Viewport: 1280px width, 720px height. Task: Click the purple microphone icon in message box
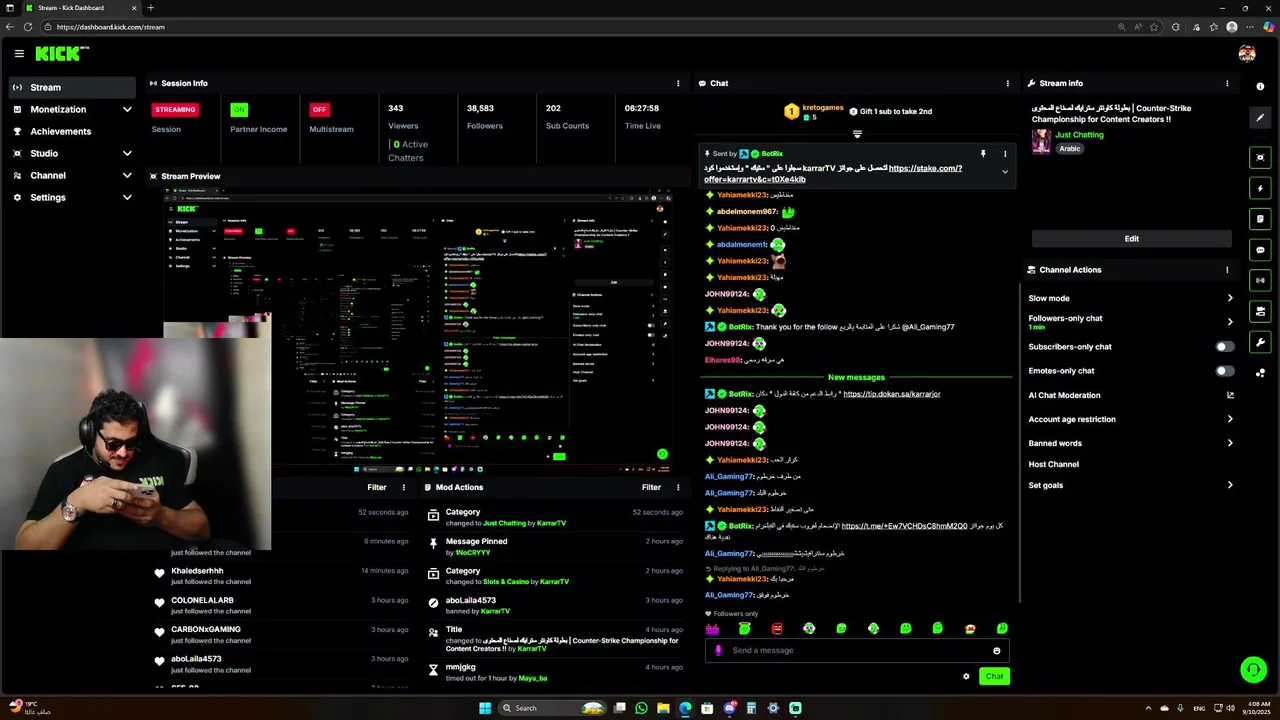click(718, 650)
